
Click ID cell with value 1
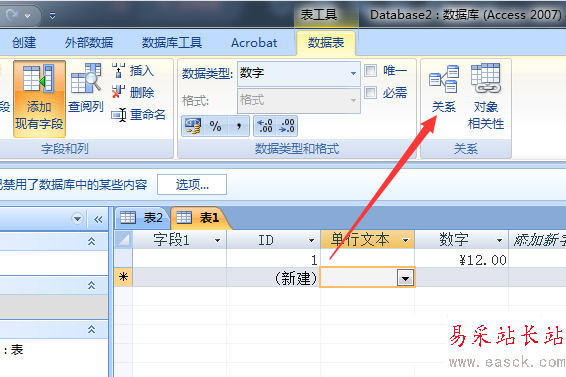(274, 259)
